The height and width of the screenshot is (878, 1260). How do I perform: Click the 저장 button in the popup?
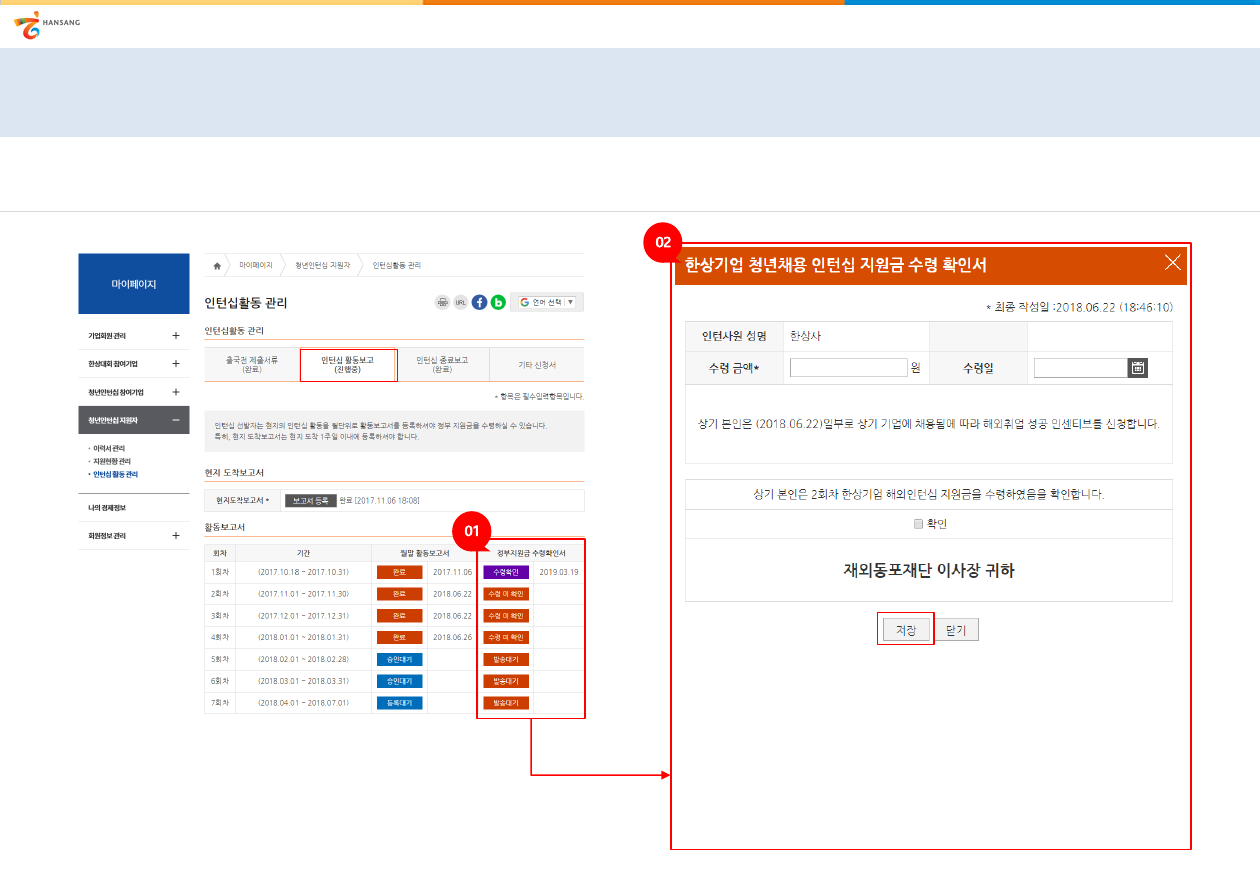(x=906, y=629)
